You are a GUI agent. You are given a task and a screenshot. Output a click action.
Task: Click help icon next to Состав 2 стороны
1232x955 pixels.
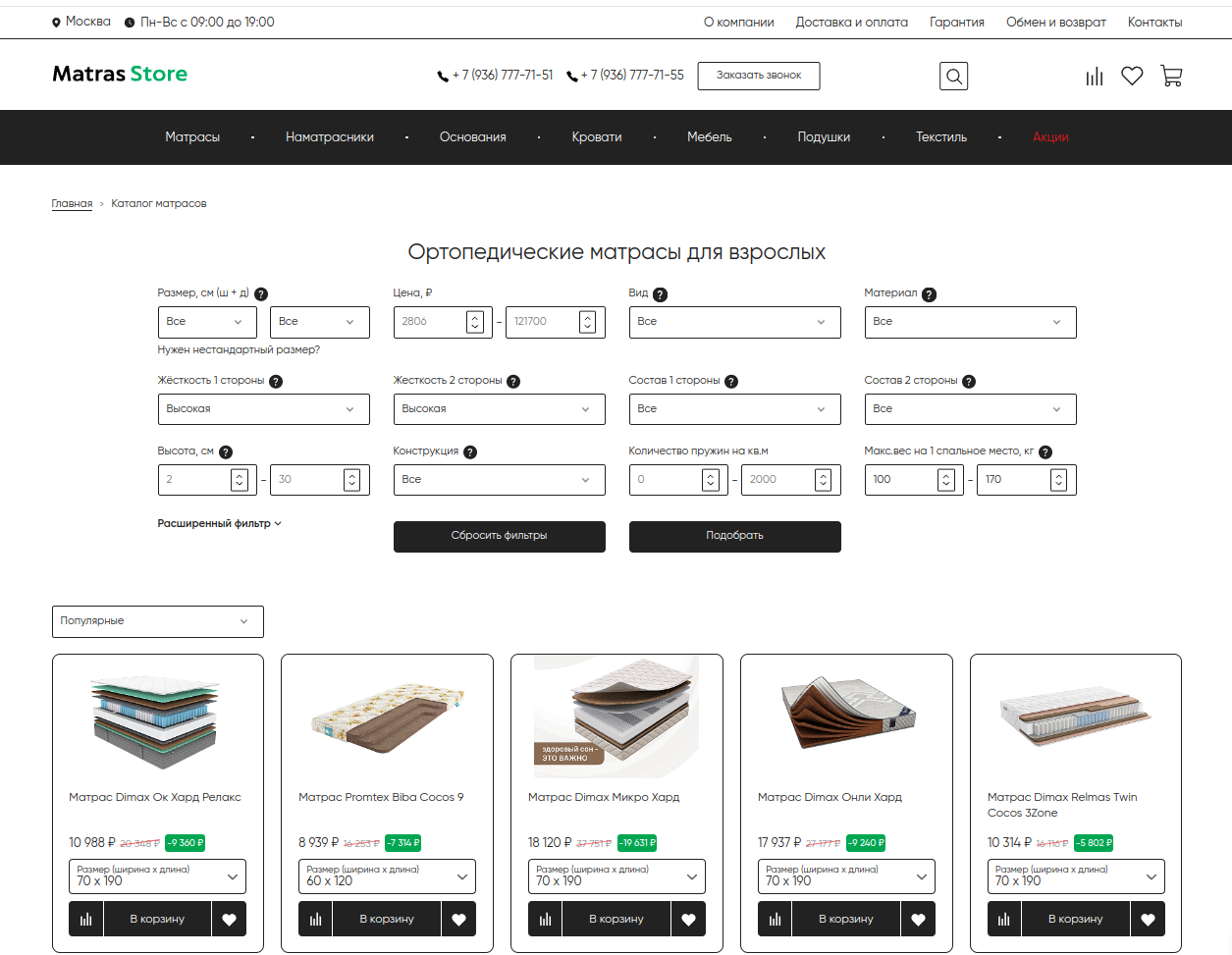pos(969,382)
